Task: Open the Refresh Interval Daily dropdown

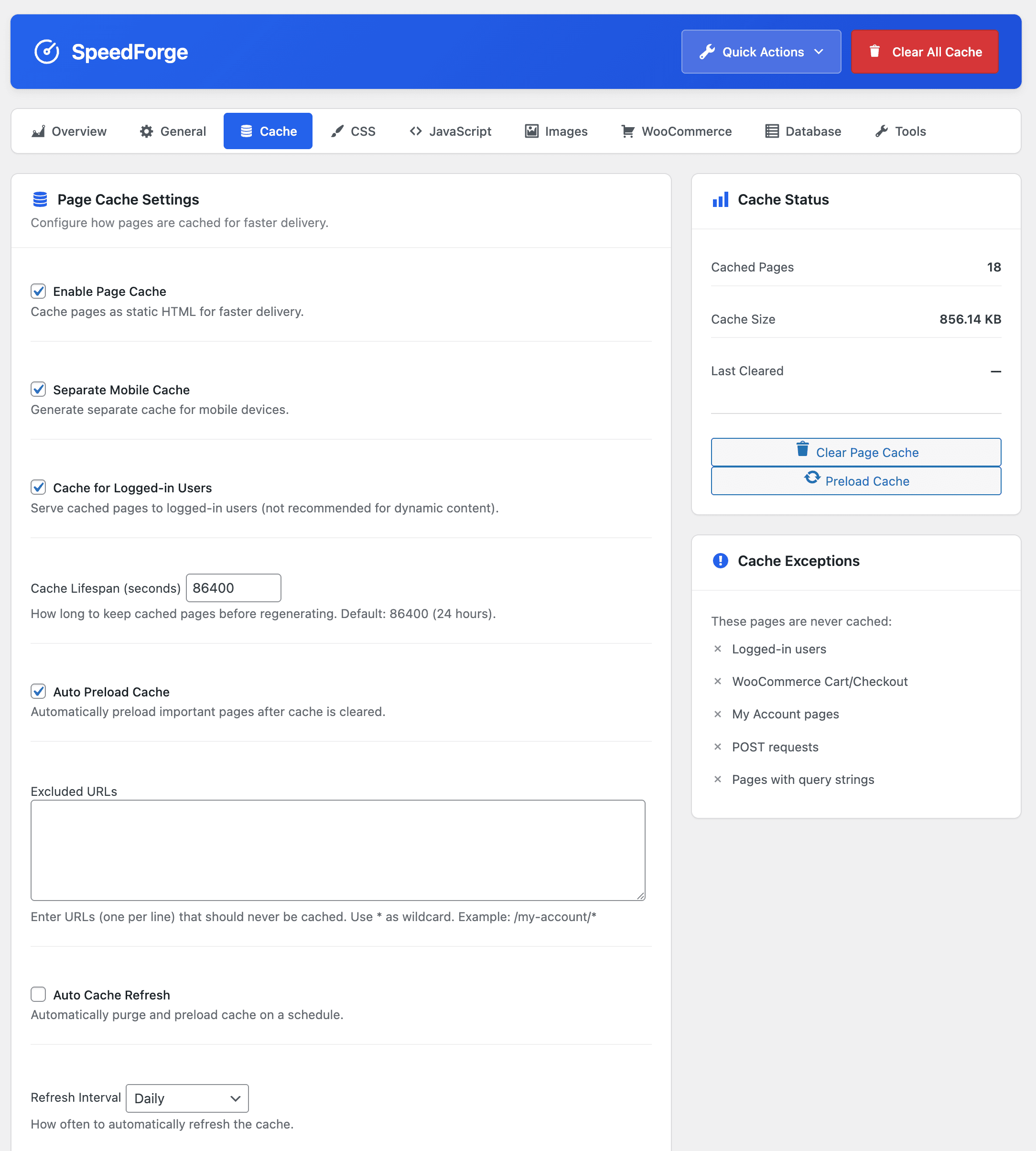Action: click(187, 1098)
